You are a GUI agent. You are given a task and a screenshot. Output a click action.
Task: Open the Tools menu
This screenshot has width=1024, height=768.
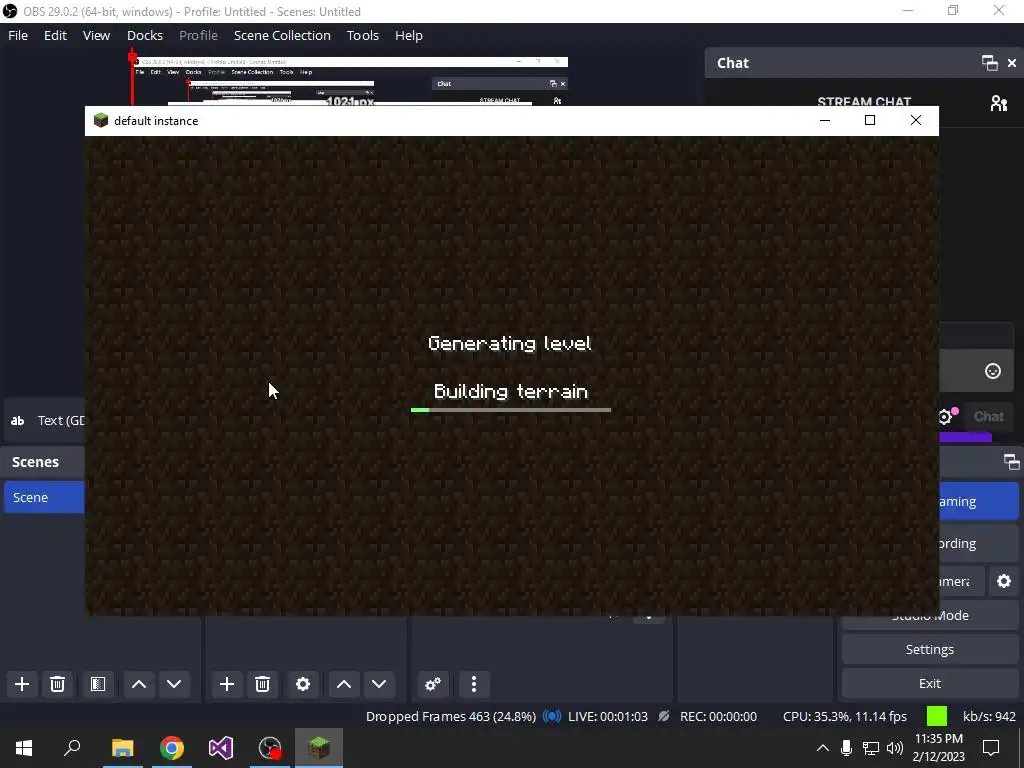pyautogui.click(x=362, y=35)
